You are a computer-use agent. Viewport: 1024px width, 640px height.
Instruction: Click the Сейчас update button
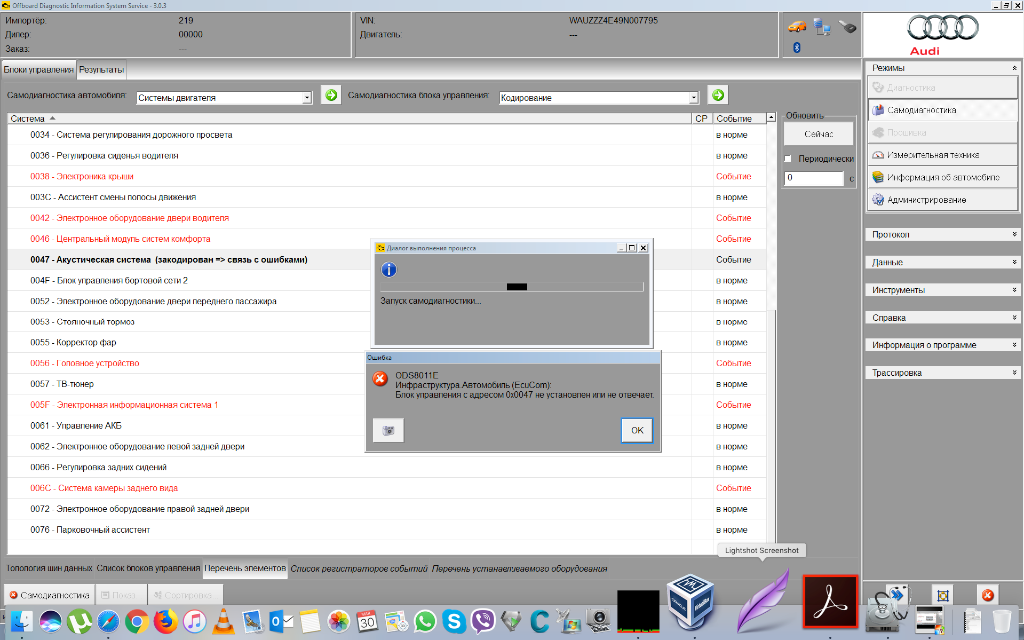(819, 134)
